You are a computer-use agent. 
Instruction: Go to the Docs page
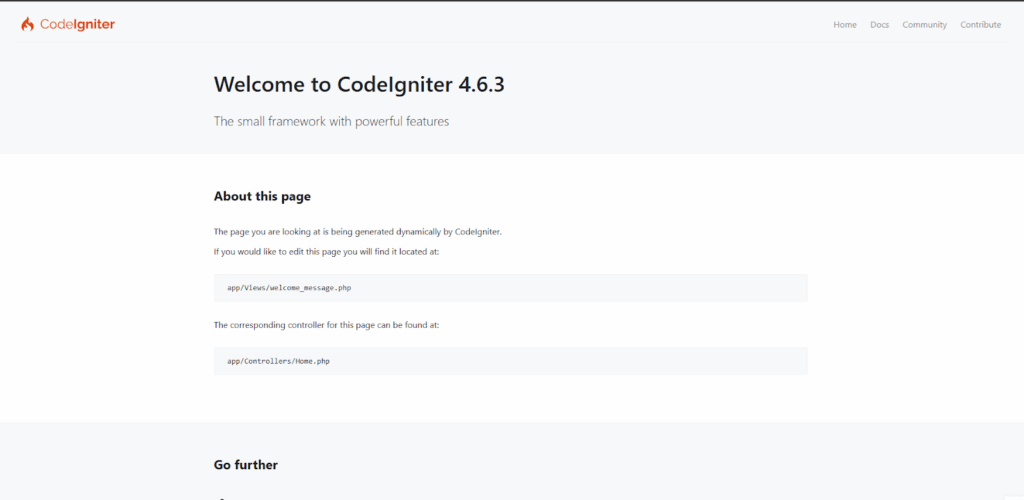(x=879, y=25)
